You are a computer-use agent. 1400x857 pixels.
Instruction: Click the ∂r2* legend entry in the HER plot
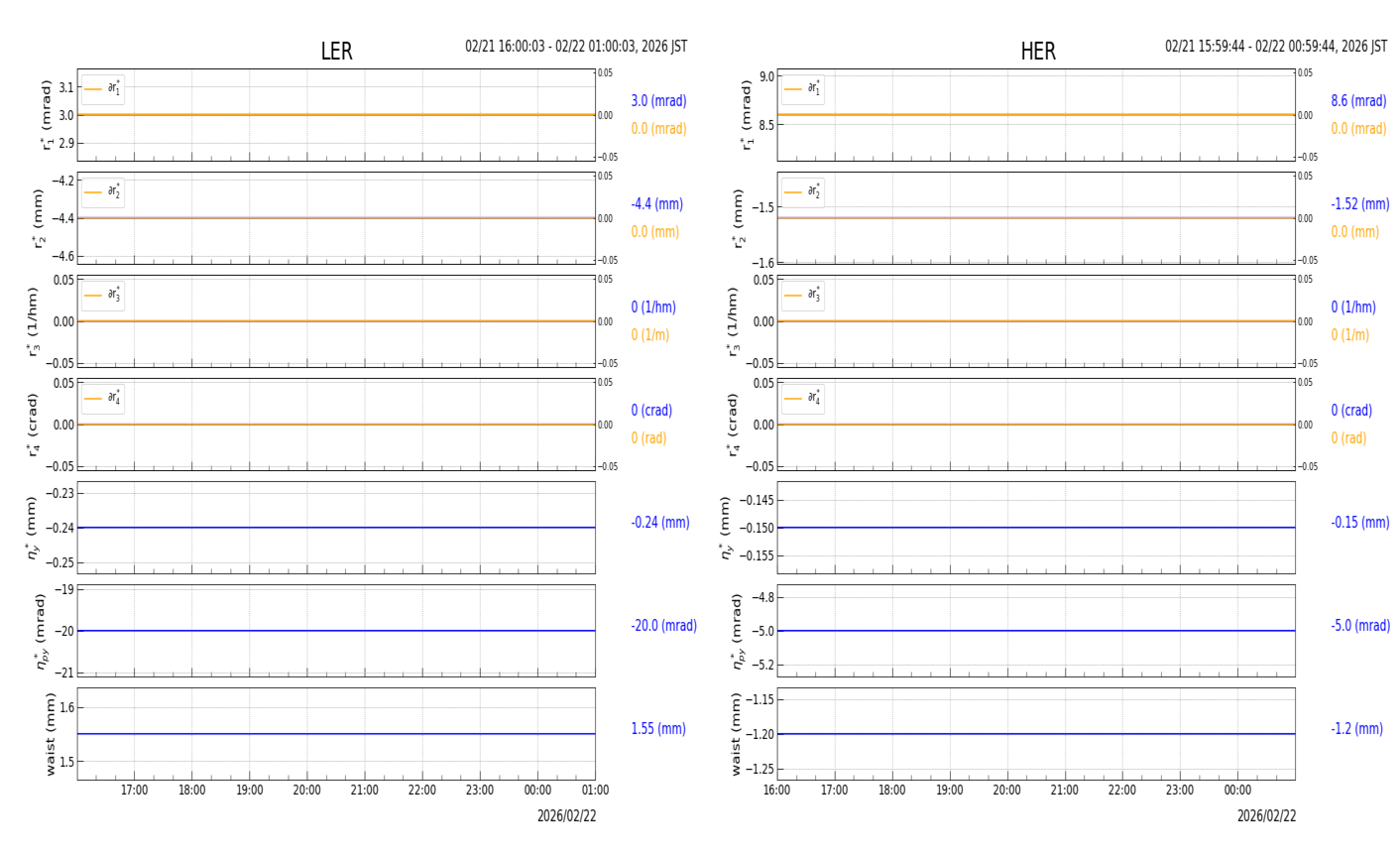click(803, 192)
